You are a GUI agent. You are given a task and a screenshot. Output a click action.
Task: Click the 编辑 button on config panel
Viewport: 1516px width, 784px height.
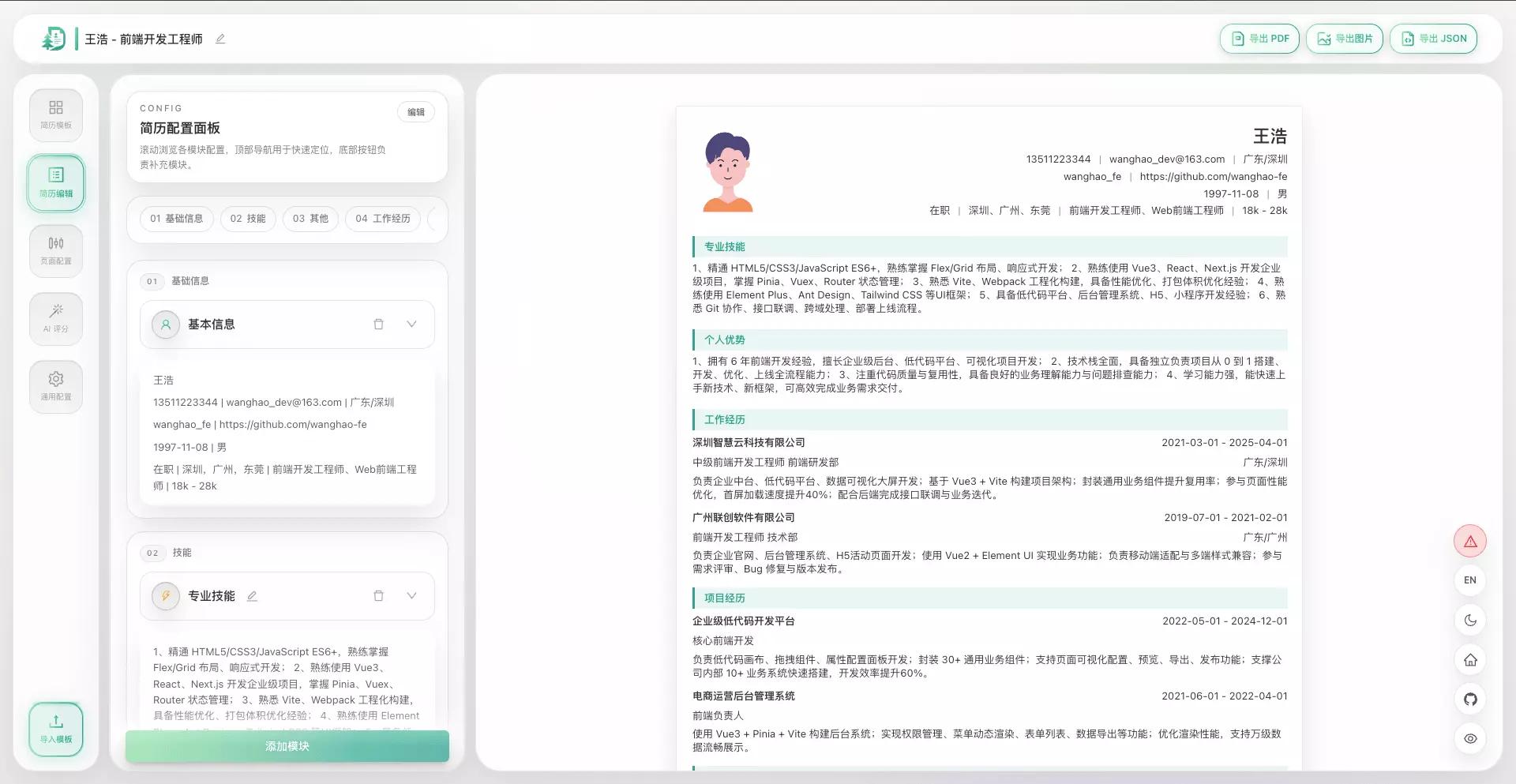pyautogui.click(x=416, y=112)
